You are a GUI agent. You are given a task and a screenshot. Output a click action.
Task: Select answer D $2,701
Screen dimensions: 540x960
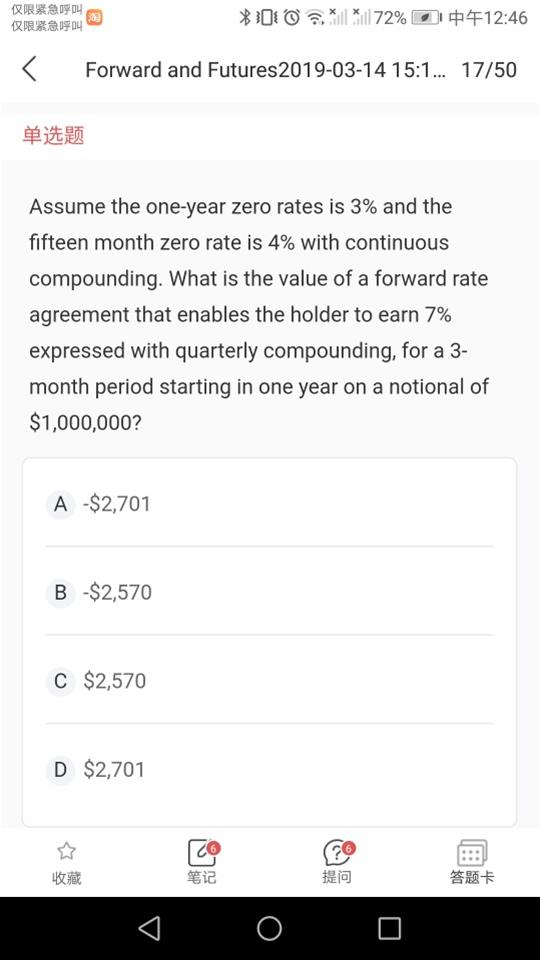pyautogui.click(x=269, y=769)
